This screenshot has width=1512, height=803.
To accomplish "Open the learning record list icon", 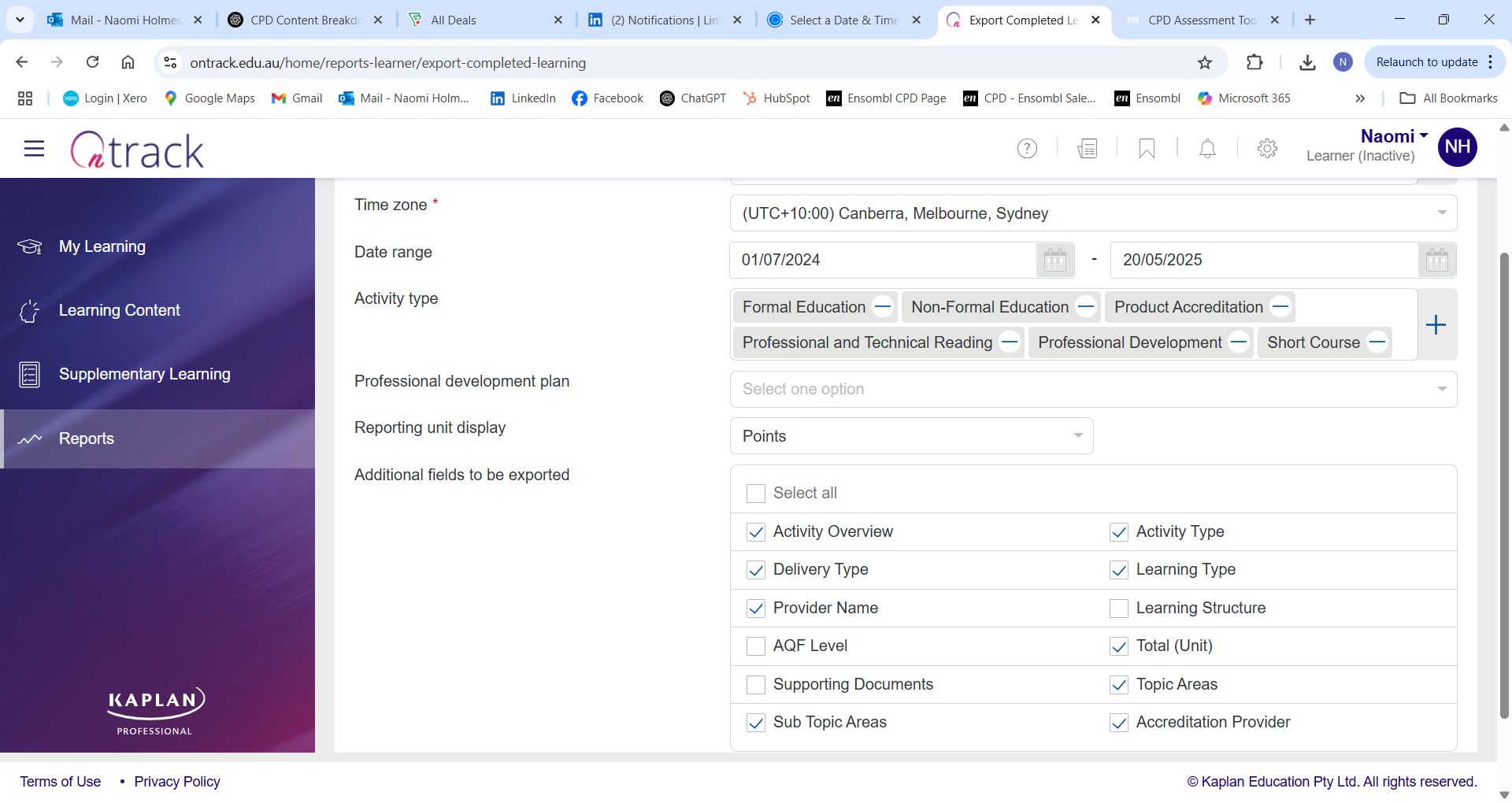I will [x=1088, y=148].
